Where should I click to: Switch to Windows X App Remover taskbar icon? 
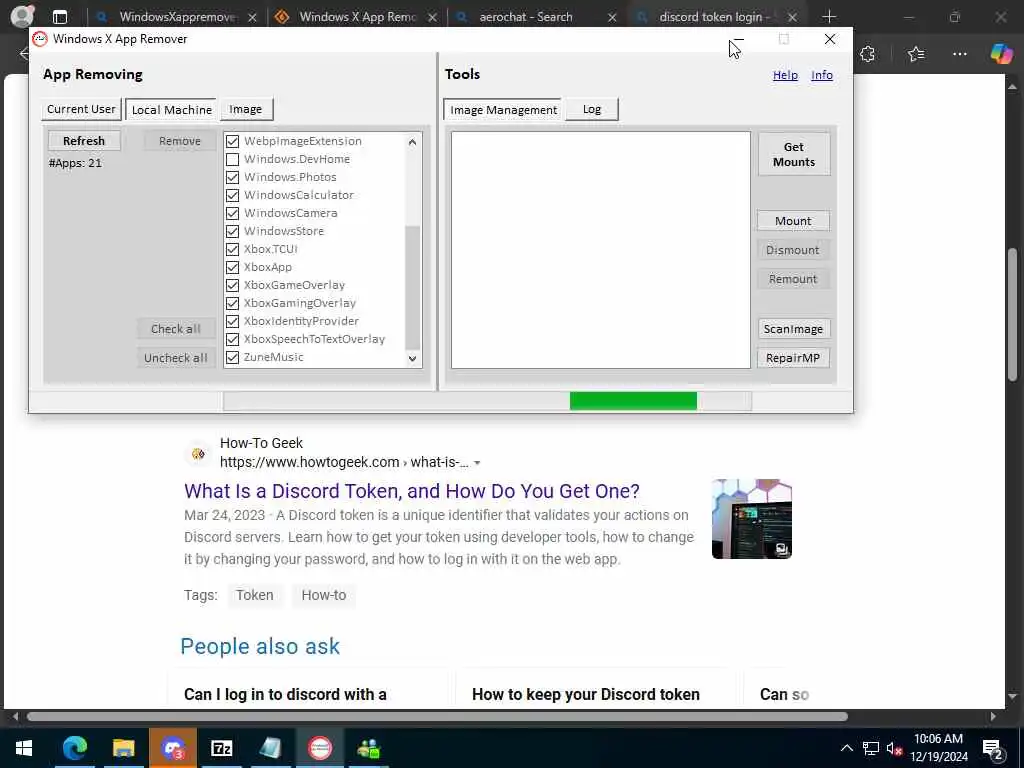point(320,748)
